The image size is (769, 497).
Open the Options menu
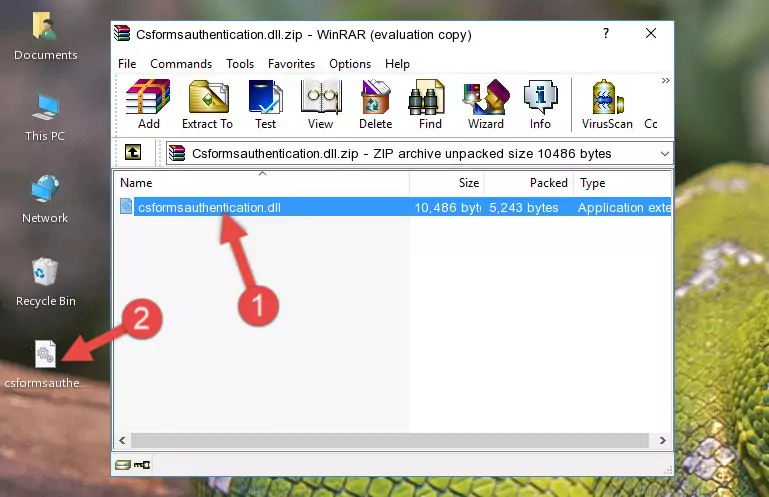point(350,64)
